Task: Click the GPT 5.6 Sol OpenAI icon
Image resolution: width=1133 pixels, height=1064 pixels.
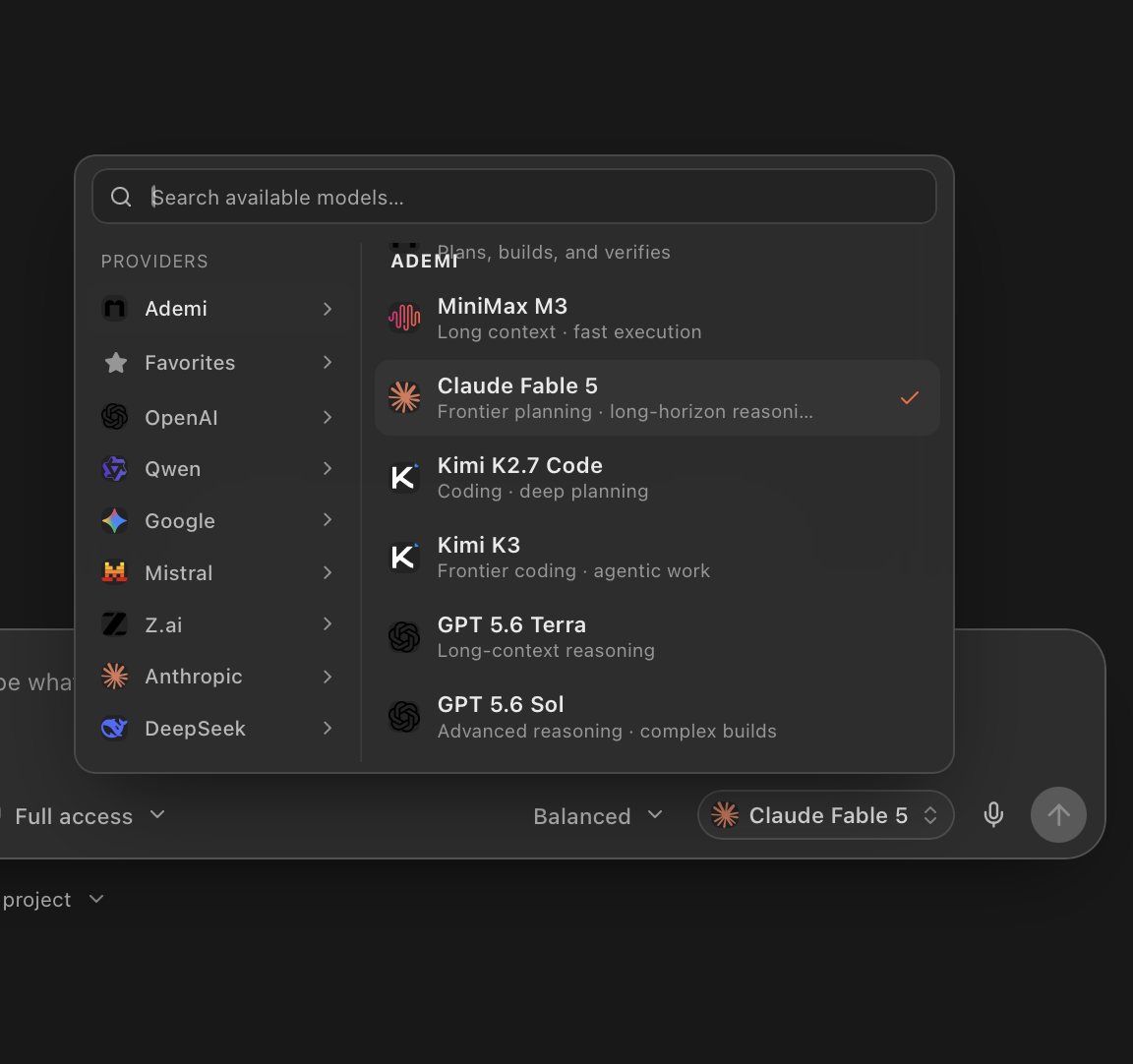Action: click(404, 717)
